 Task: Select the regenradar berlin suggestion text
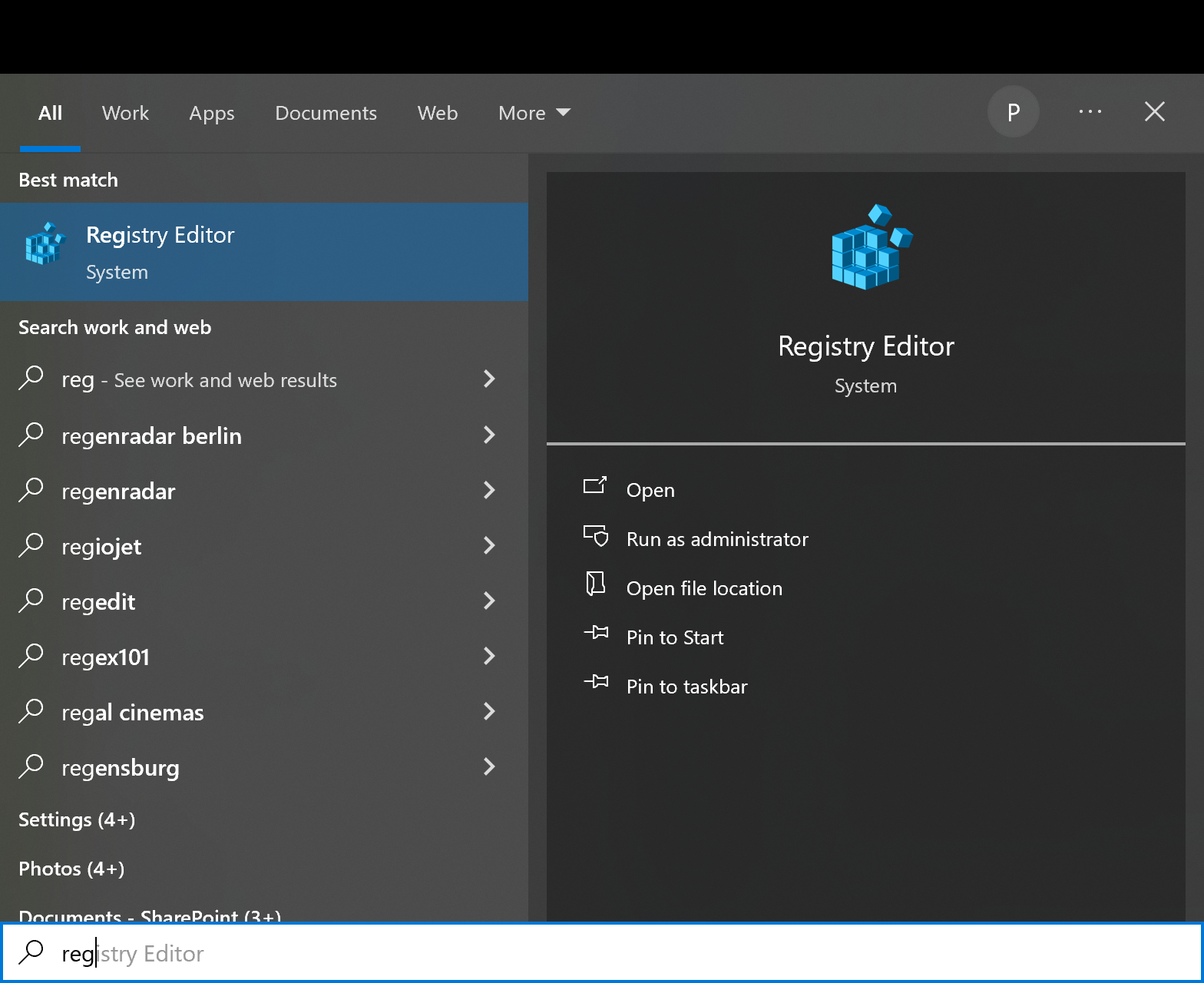tap(151, 436)
